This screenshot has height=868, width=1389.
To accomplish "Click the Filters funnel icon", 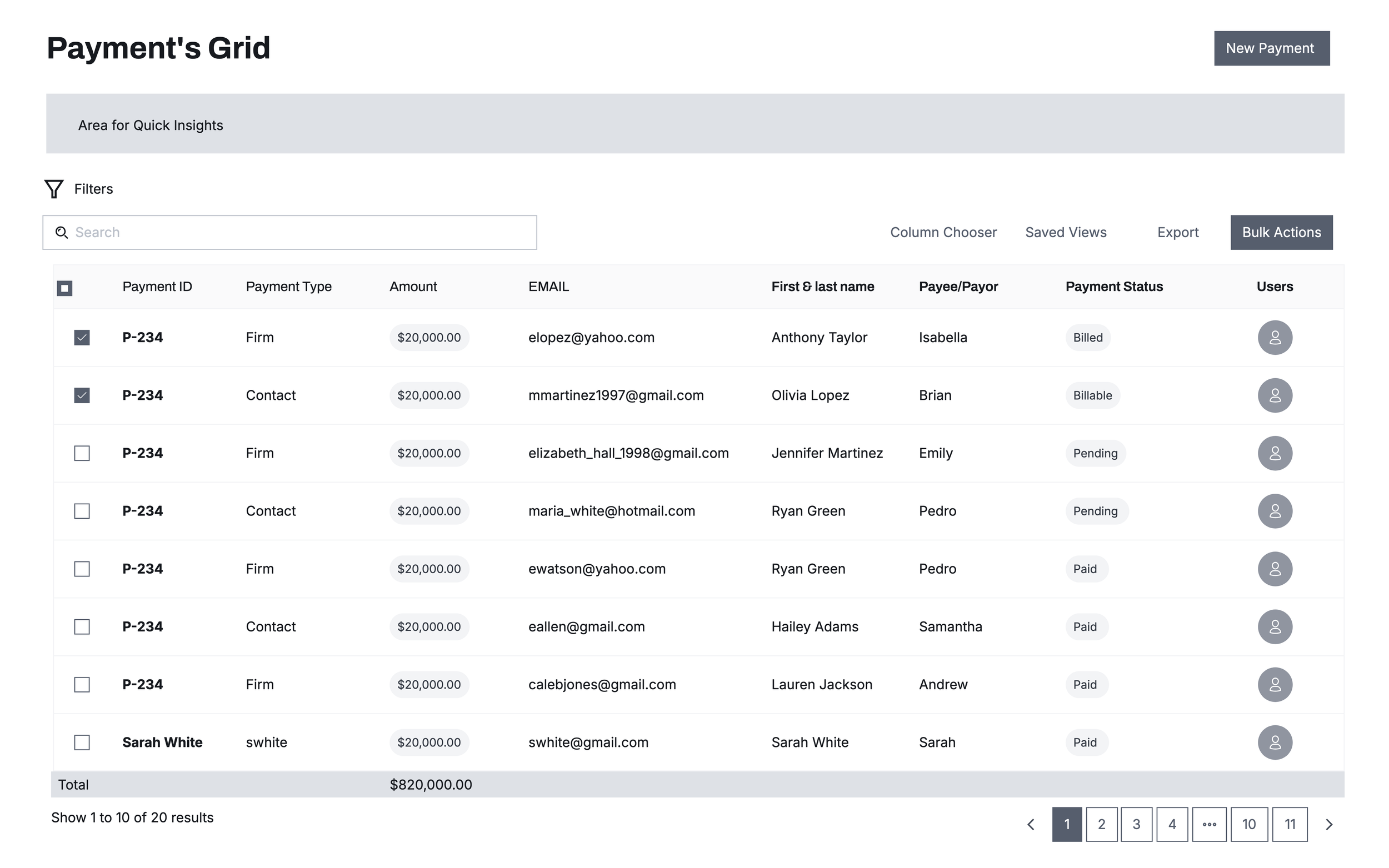I will (x=53, y=189).
